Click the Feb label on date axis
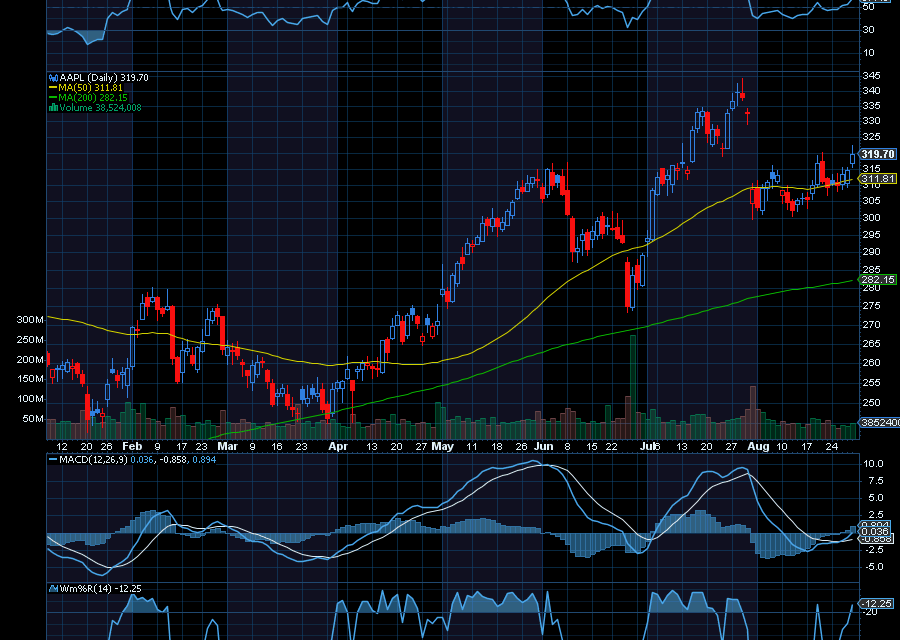900x640 pixels. pyautogui.click(x=132, y=446)
